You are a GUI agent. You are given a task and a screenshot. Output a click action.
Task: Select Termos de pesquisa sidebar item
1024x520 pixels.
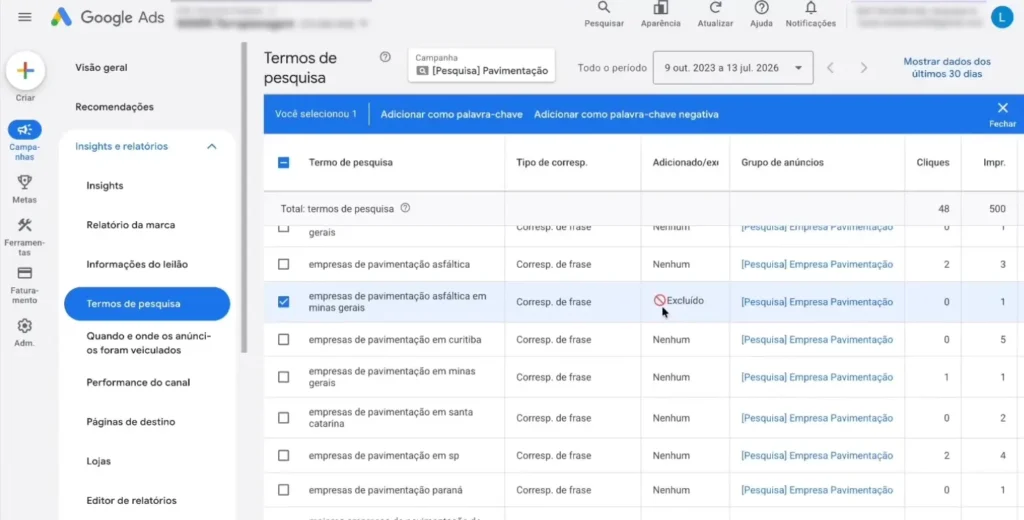click(147, 304)
